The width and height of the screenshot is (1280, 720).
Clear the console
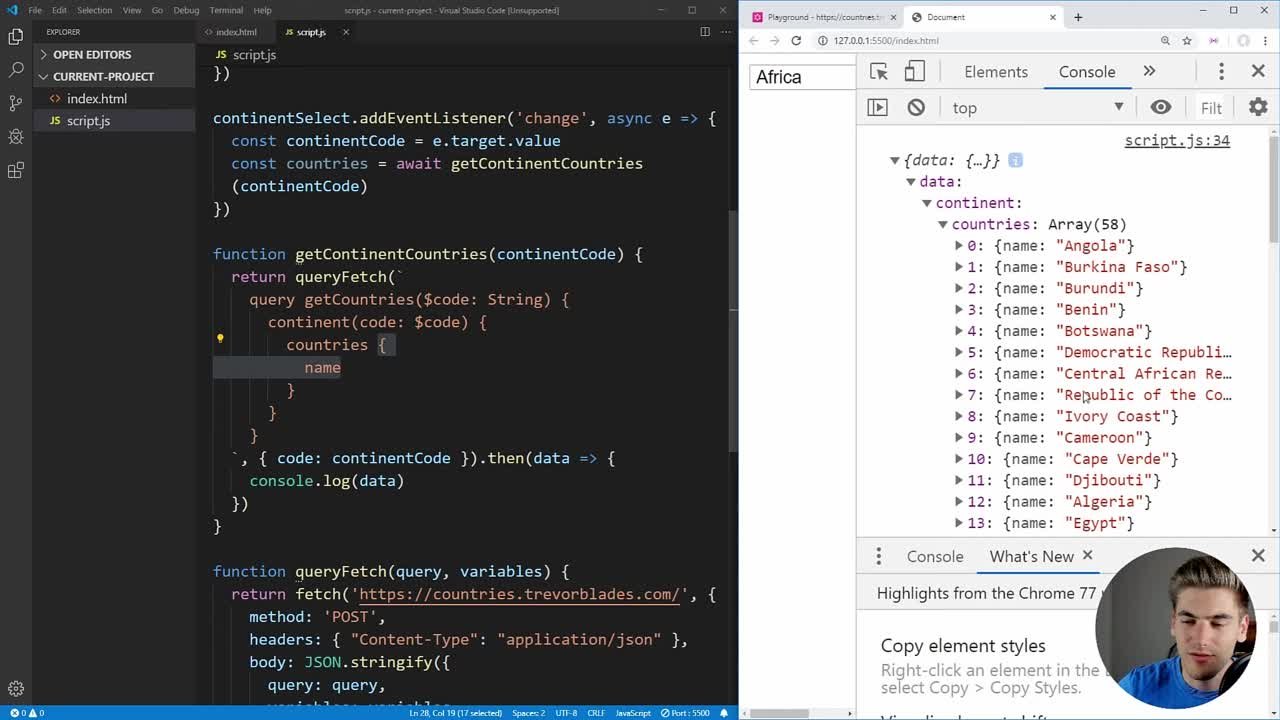[916, 107]
